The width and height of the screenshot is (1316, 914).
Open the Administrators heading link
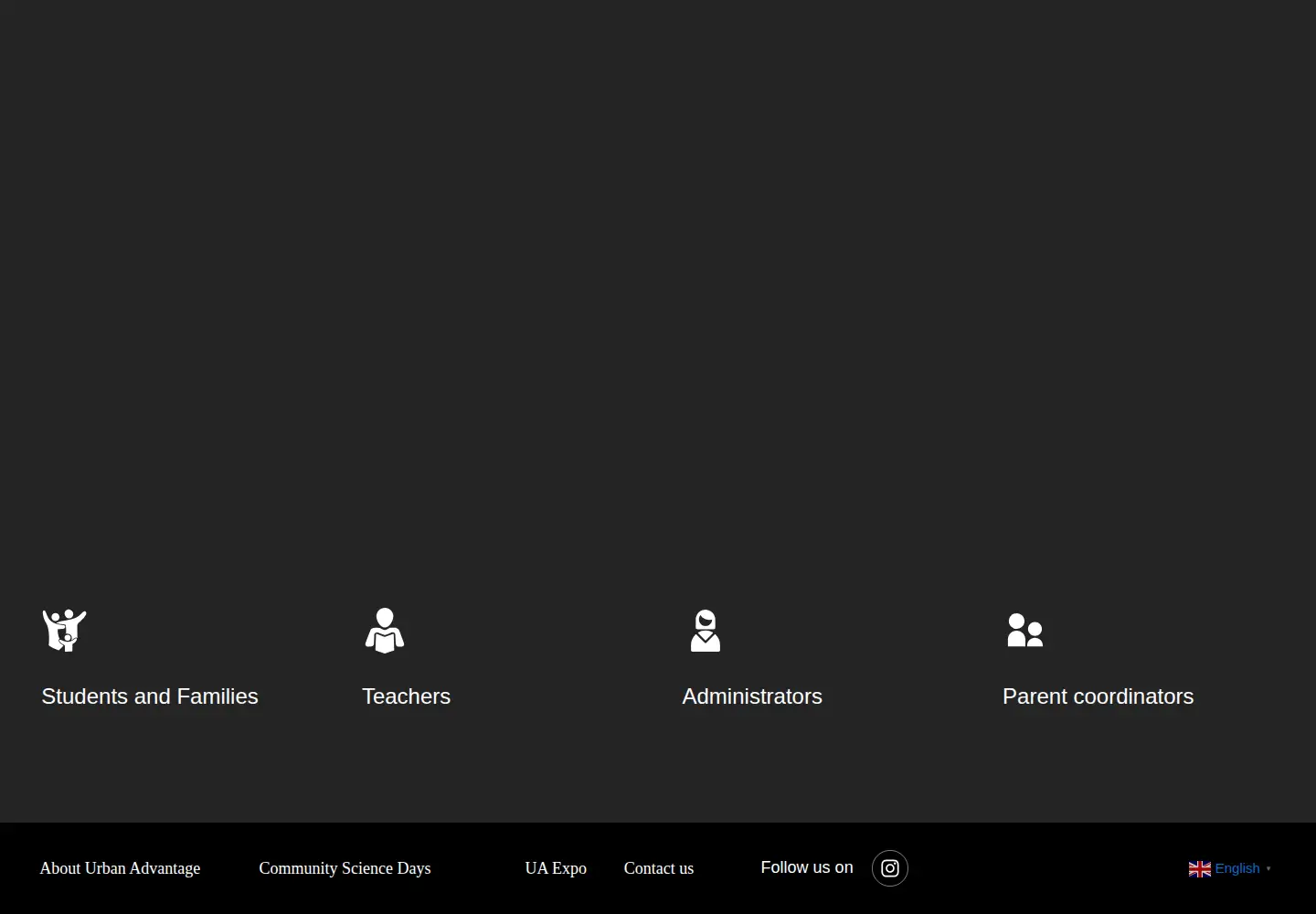pos(752,696)
